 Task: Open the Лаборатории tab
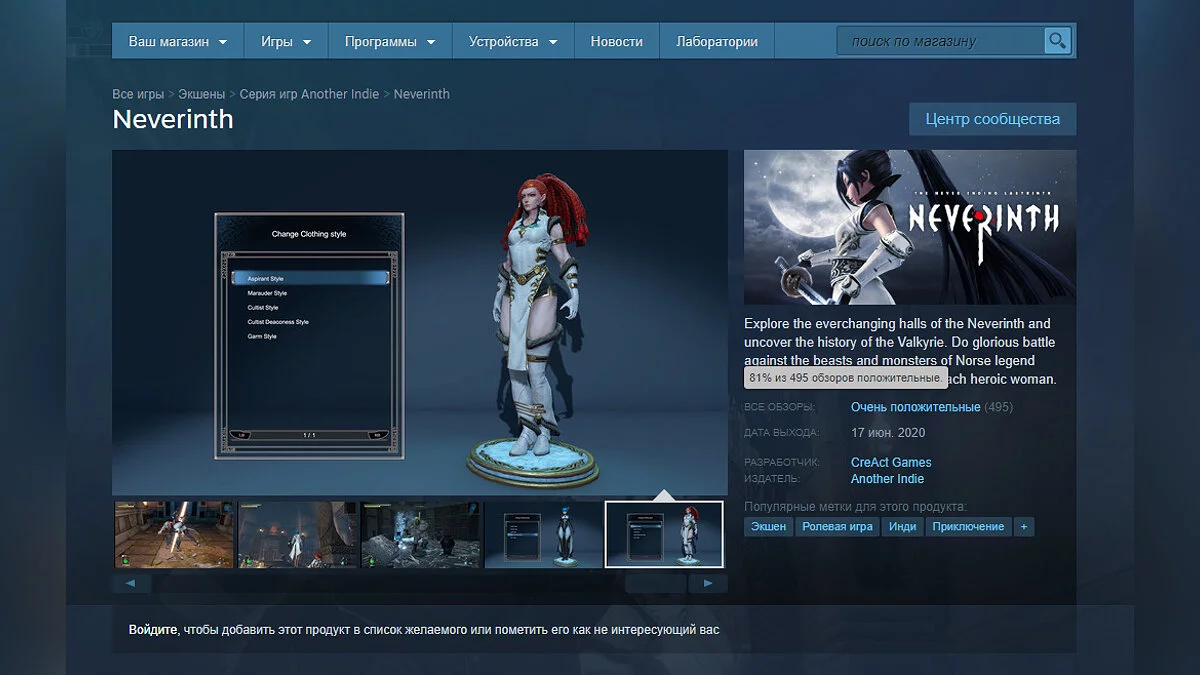pyautogui.click(x=717, y=42)
